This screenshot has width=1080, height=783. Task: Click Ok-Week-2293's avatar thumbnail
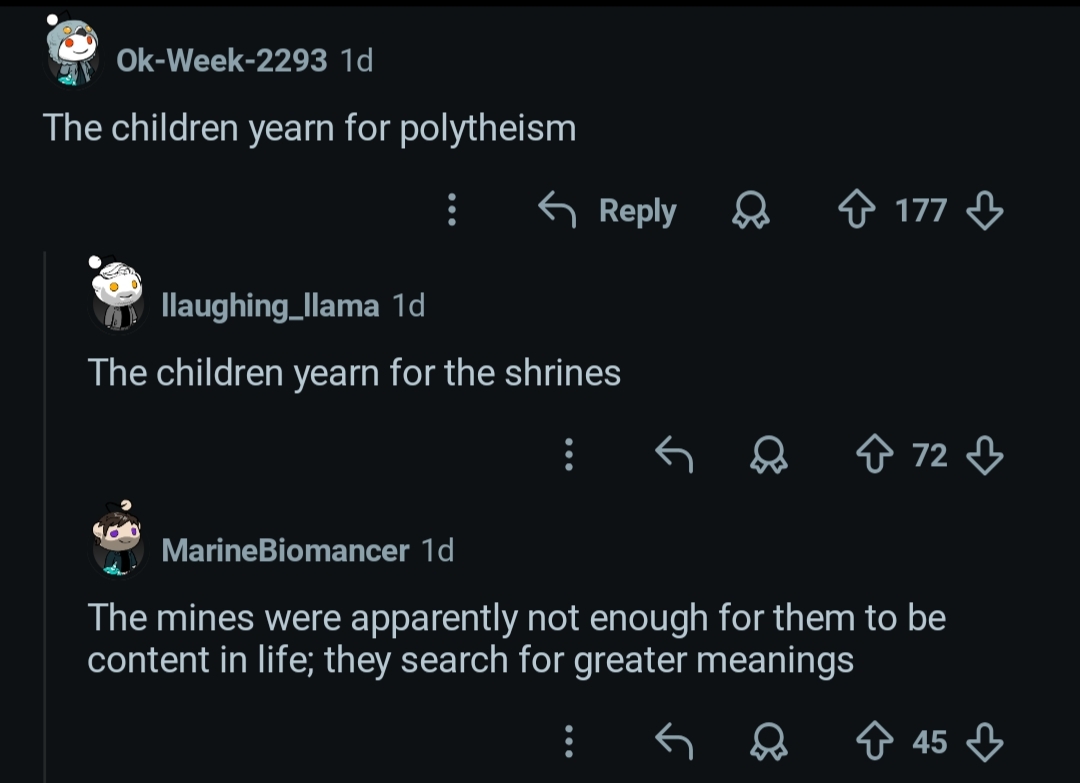(x=74, y=57)
